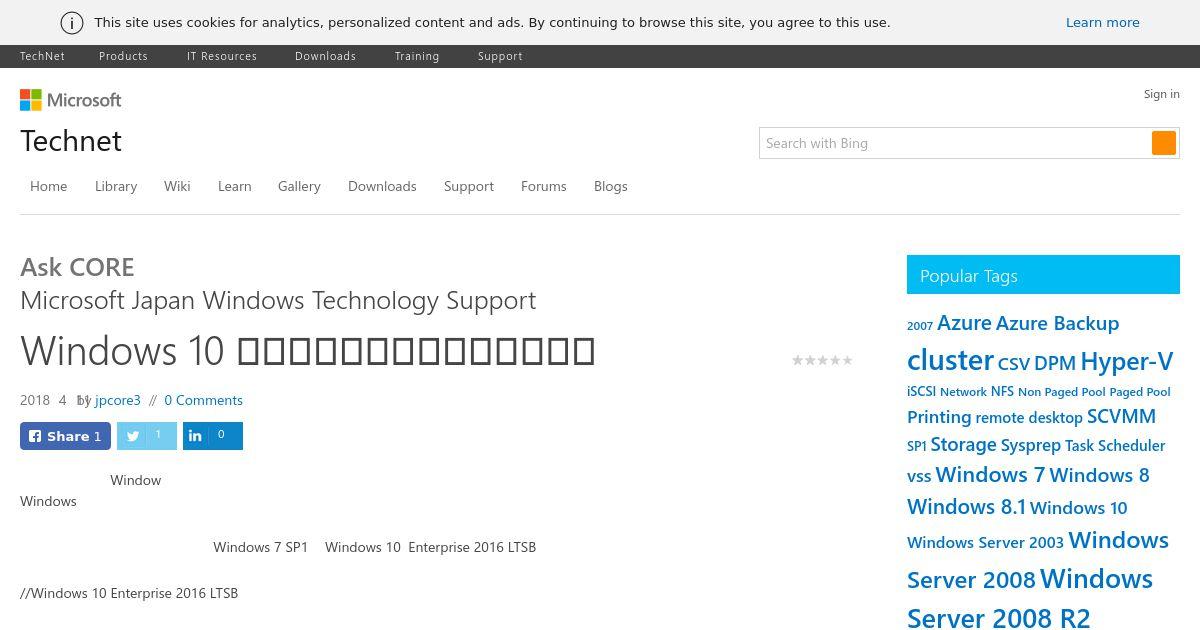Rate the article with the stars
The width and height of the screenshot is (1200, 630).
click(822, 360)
